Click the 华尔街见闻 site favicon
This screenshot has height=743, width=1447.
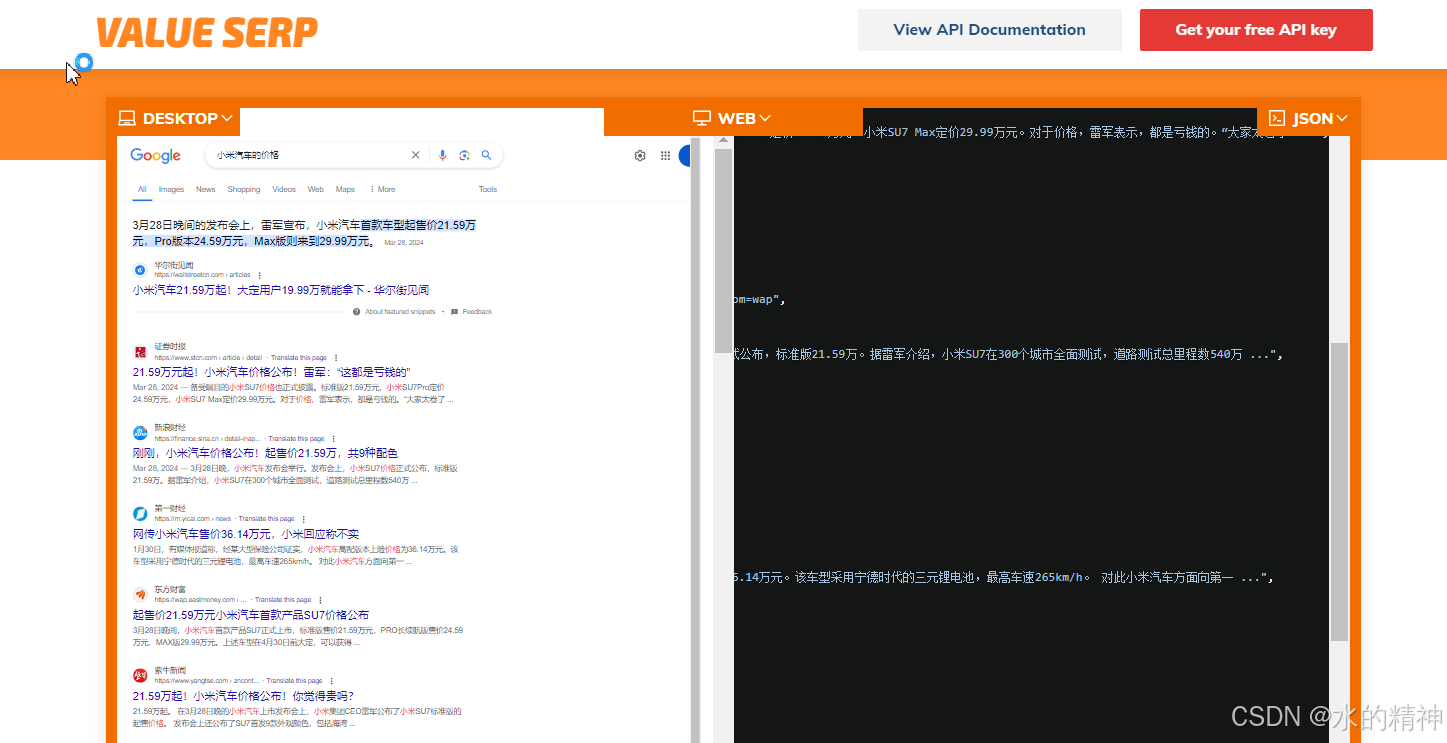click(x=140, y=270)
